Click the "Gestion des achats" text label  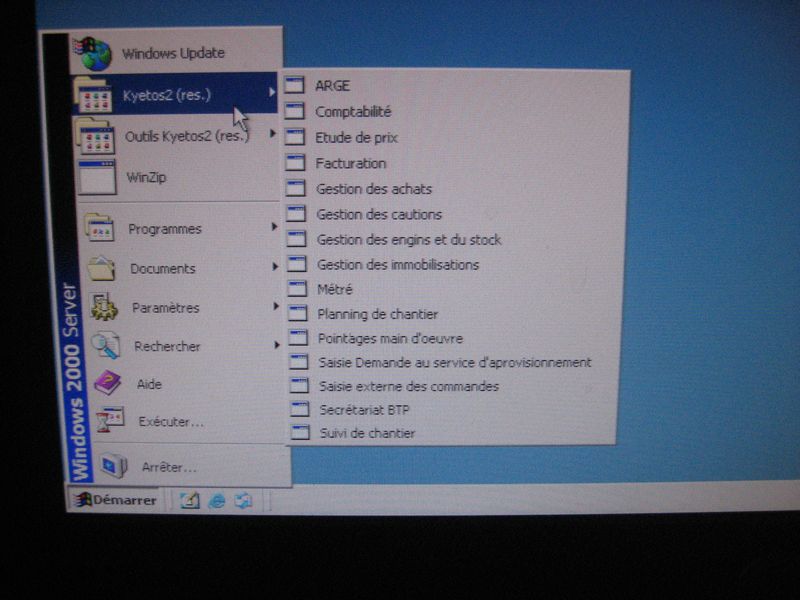pyautogui.click(x=374, y=189)
